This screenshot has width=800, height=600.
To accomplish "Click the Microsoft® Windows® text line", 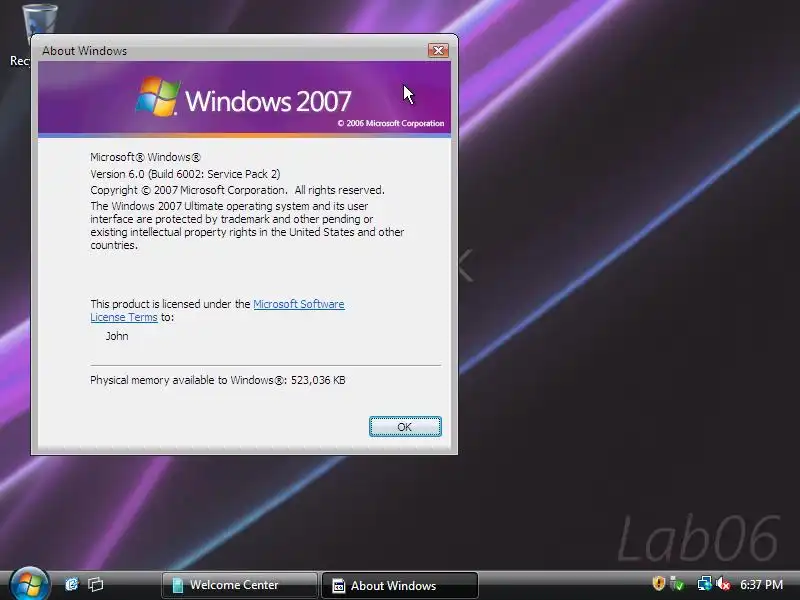I will point(145,157).
